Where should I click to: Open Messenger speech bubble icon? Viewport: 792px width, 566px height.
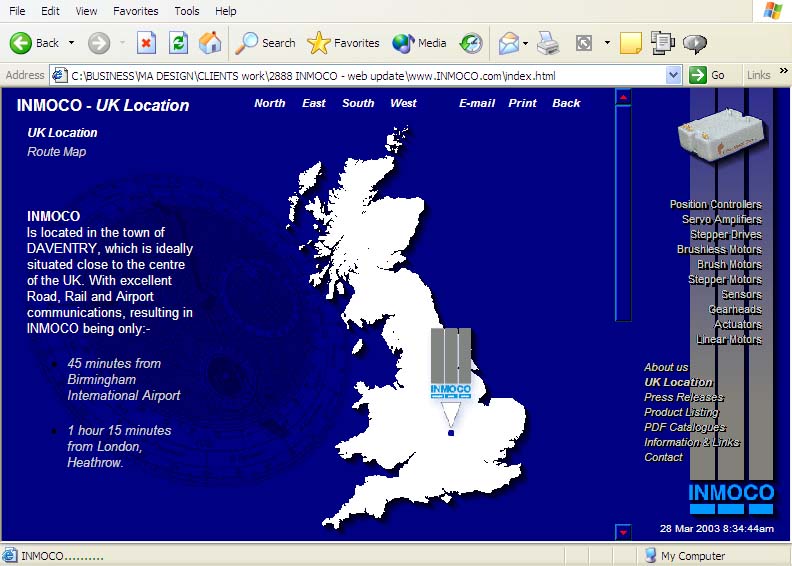coord(695,44)
